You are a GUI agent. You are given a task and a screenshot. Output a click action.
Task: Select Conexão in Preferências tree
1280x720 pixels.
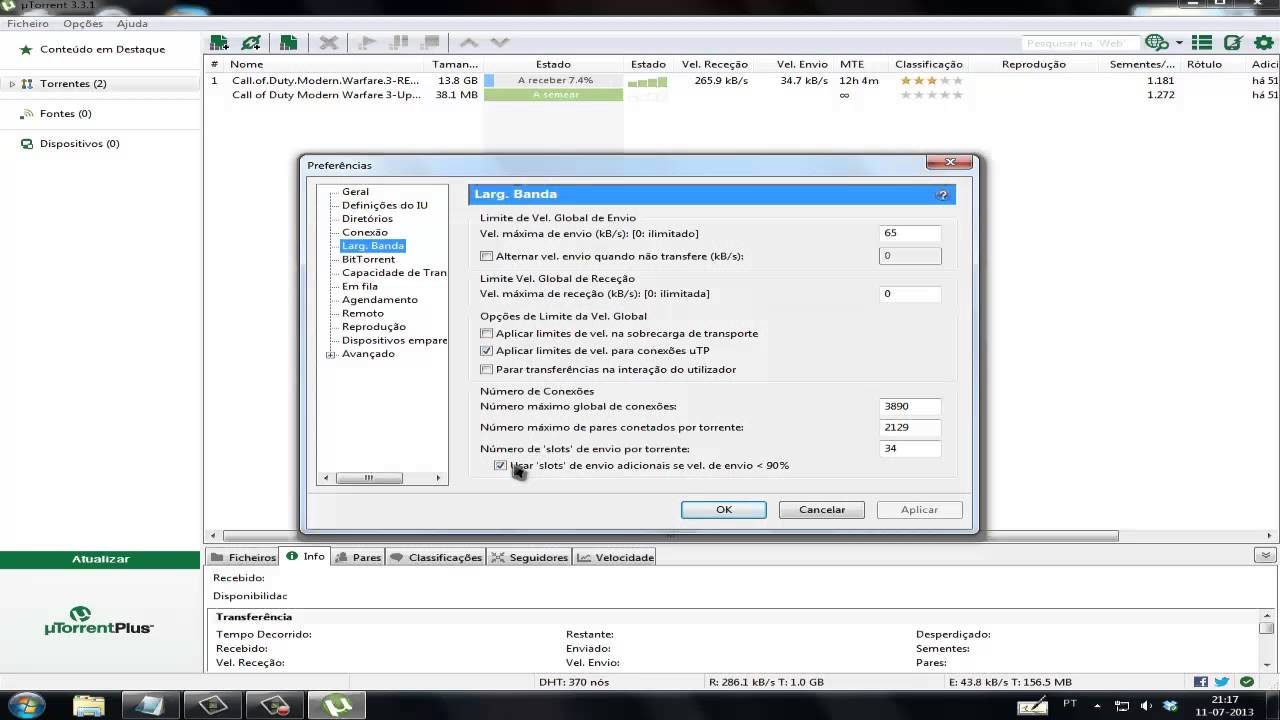[x=365, y=232]
